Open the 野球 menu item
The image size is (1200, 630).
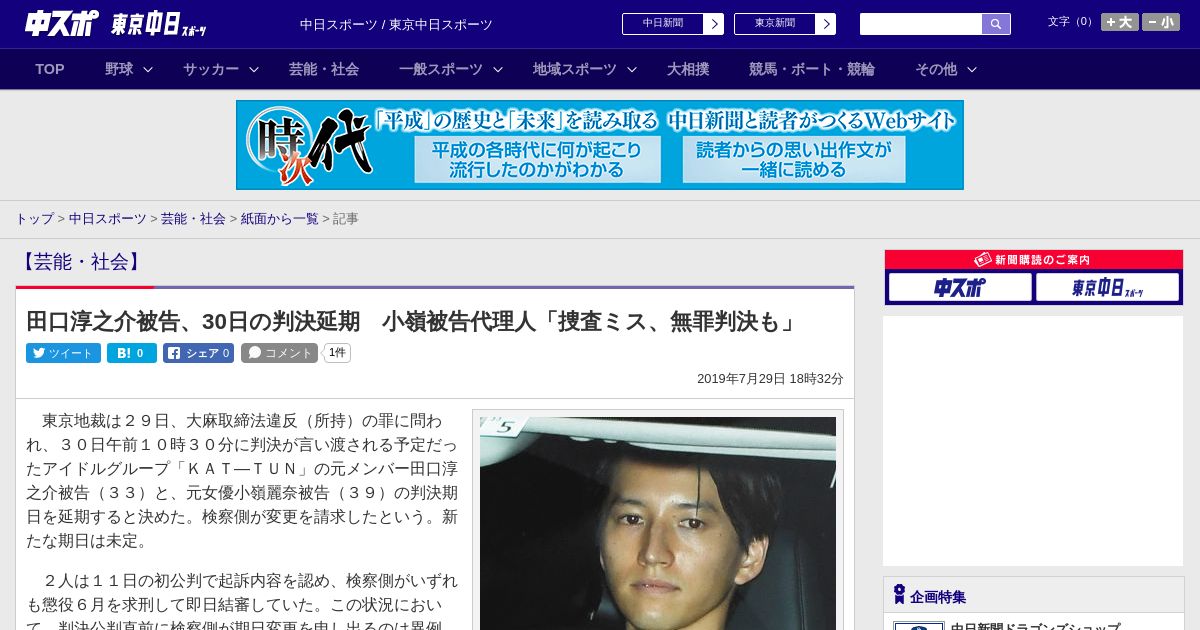click(119, 69)
